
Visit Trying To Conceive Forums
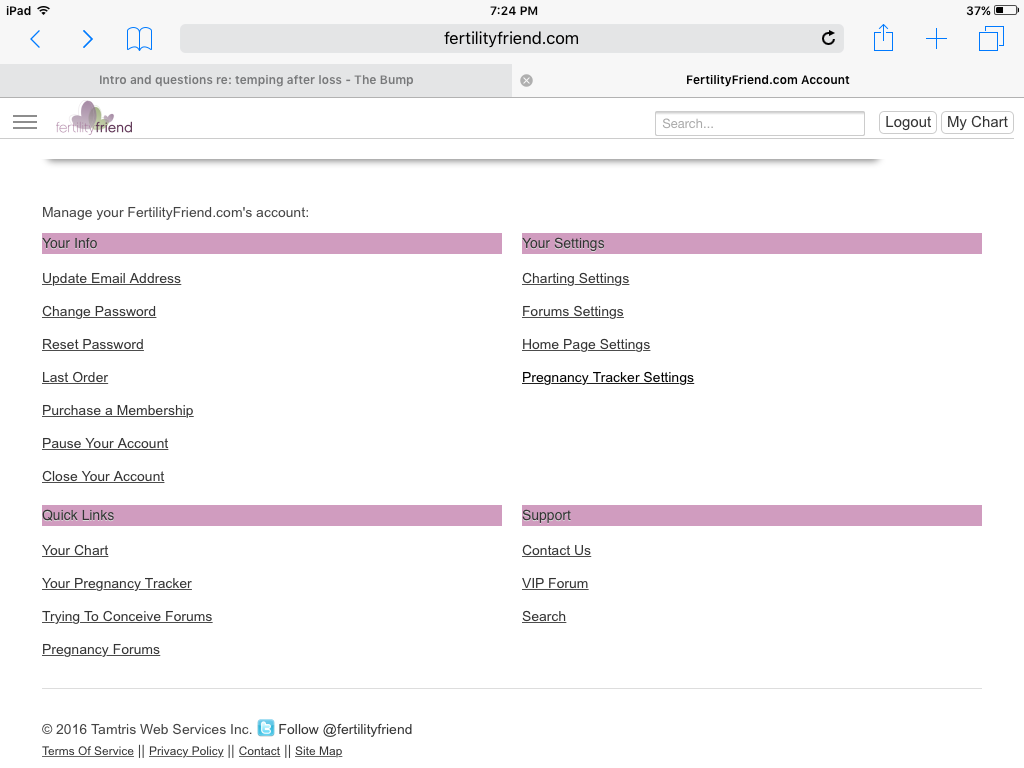127,616
